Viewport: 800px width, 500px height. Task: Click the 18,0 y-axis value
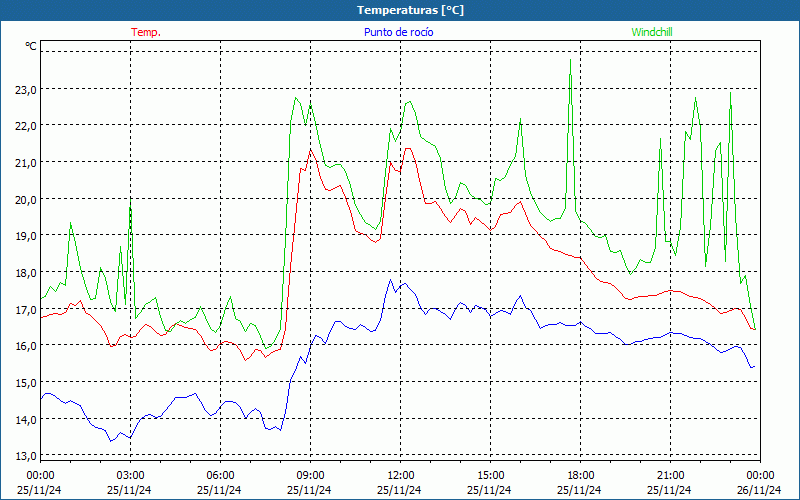pos(26,272)
